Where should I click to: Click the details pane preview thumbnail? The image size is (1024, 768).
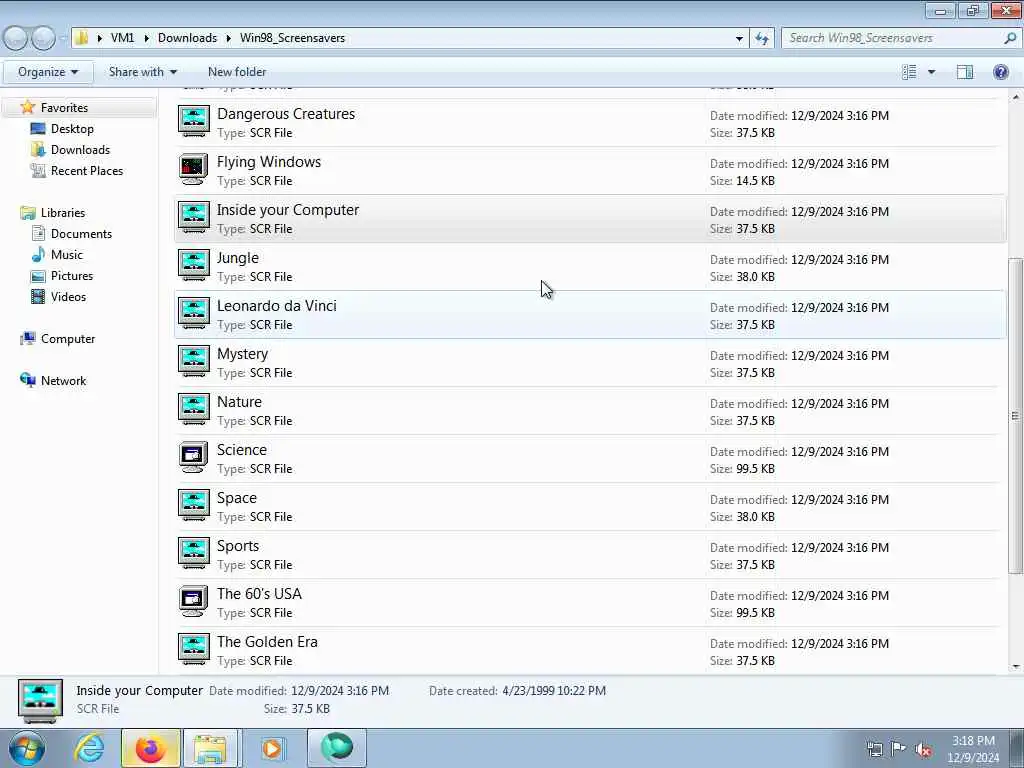click(x=40, y=701)
